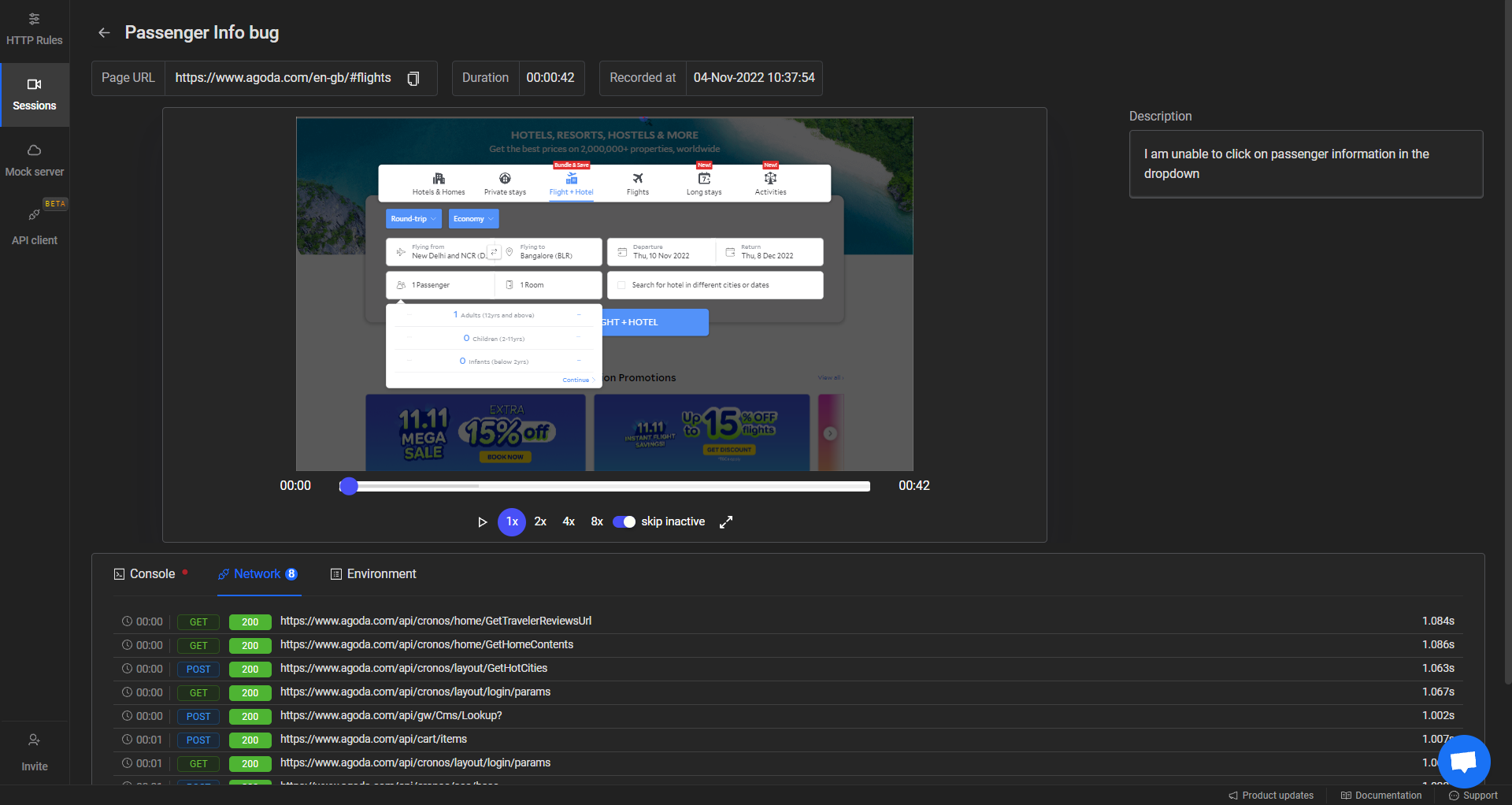The height and width of the screenshot is (805, 1512).
Task: Switch to the Console tab
Action: 151,574
